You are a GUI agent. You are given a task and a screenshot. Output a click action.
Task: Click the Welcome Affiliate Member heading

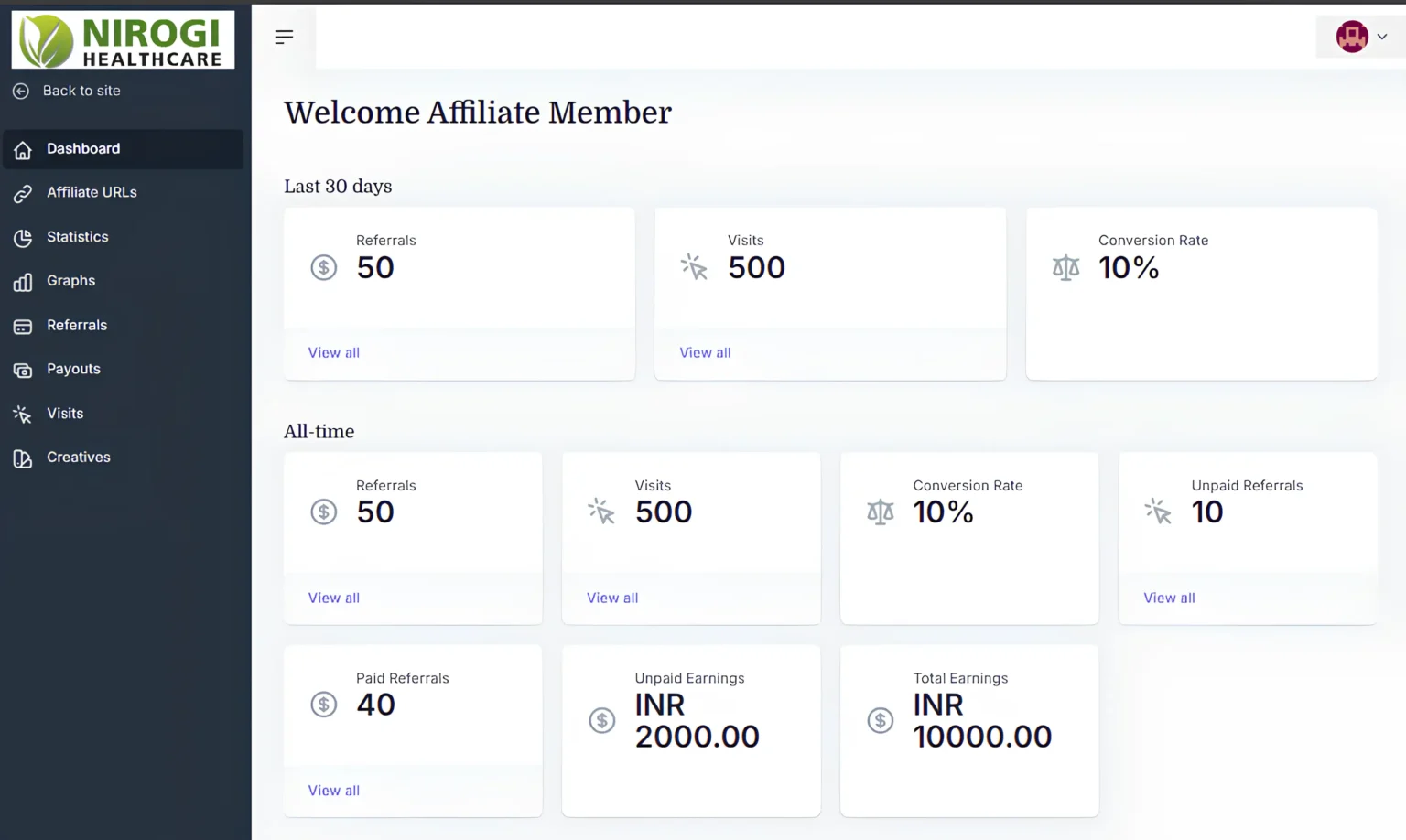(x=478, y=113)
